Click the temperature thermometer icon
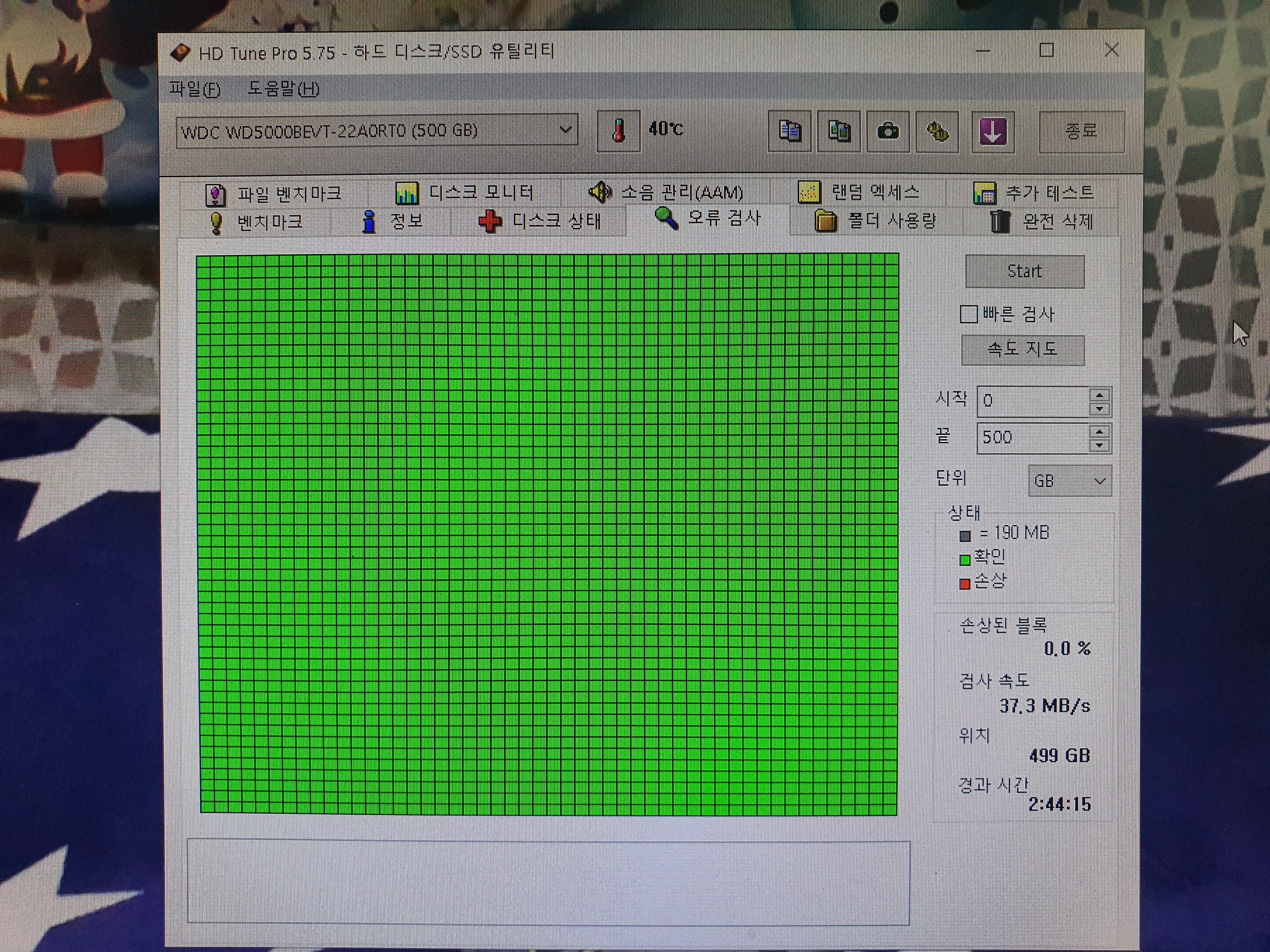Image resolution: width=1270 pixels, height=952 pixels. pos(618,131)
